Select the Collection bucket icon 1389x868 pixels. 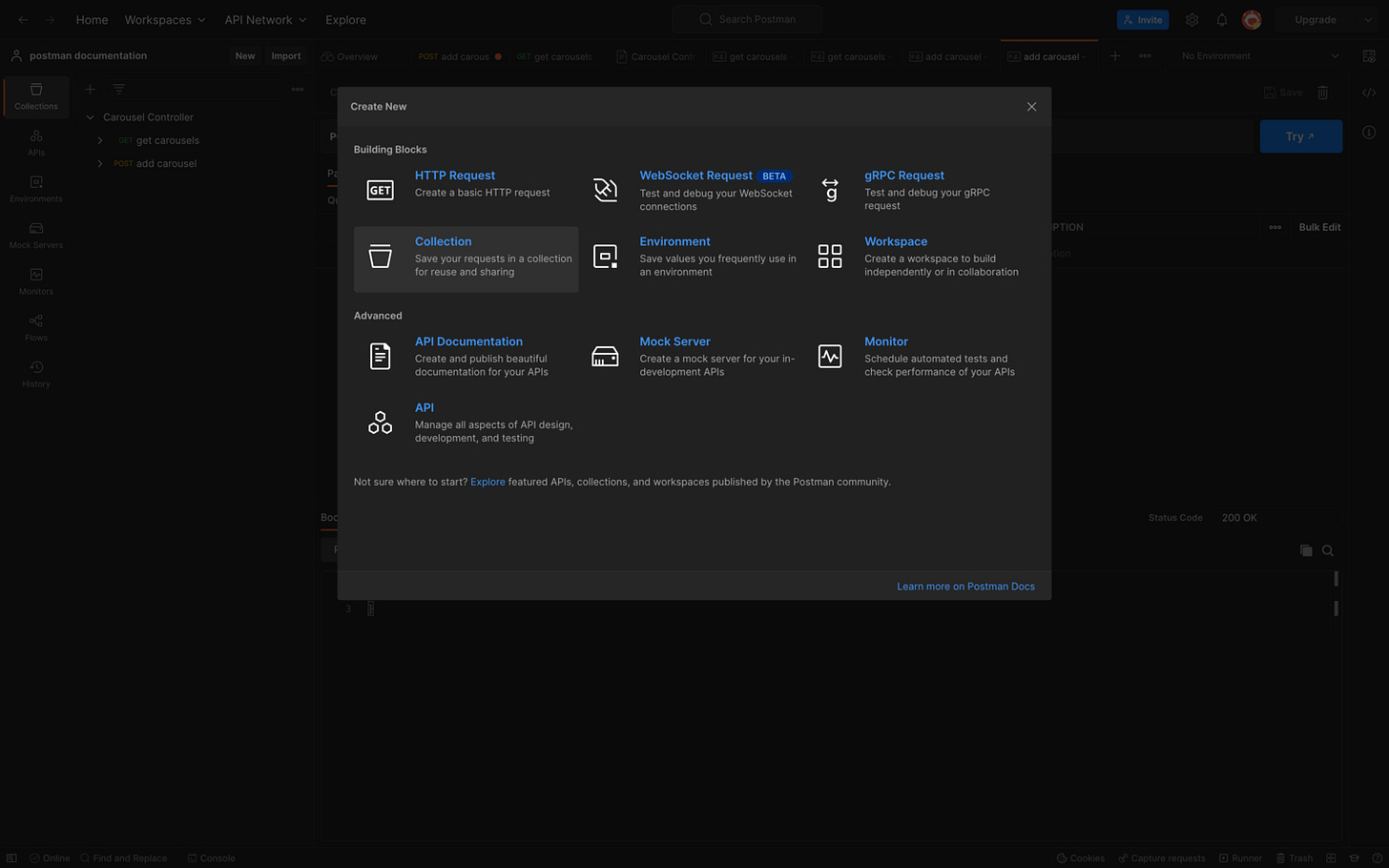pyautogui.click(x=380, y=256)
